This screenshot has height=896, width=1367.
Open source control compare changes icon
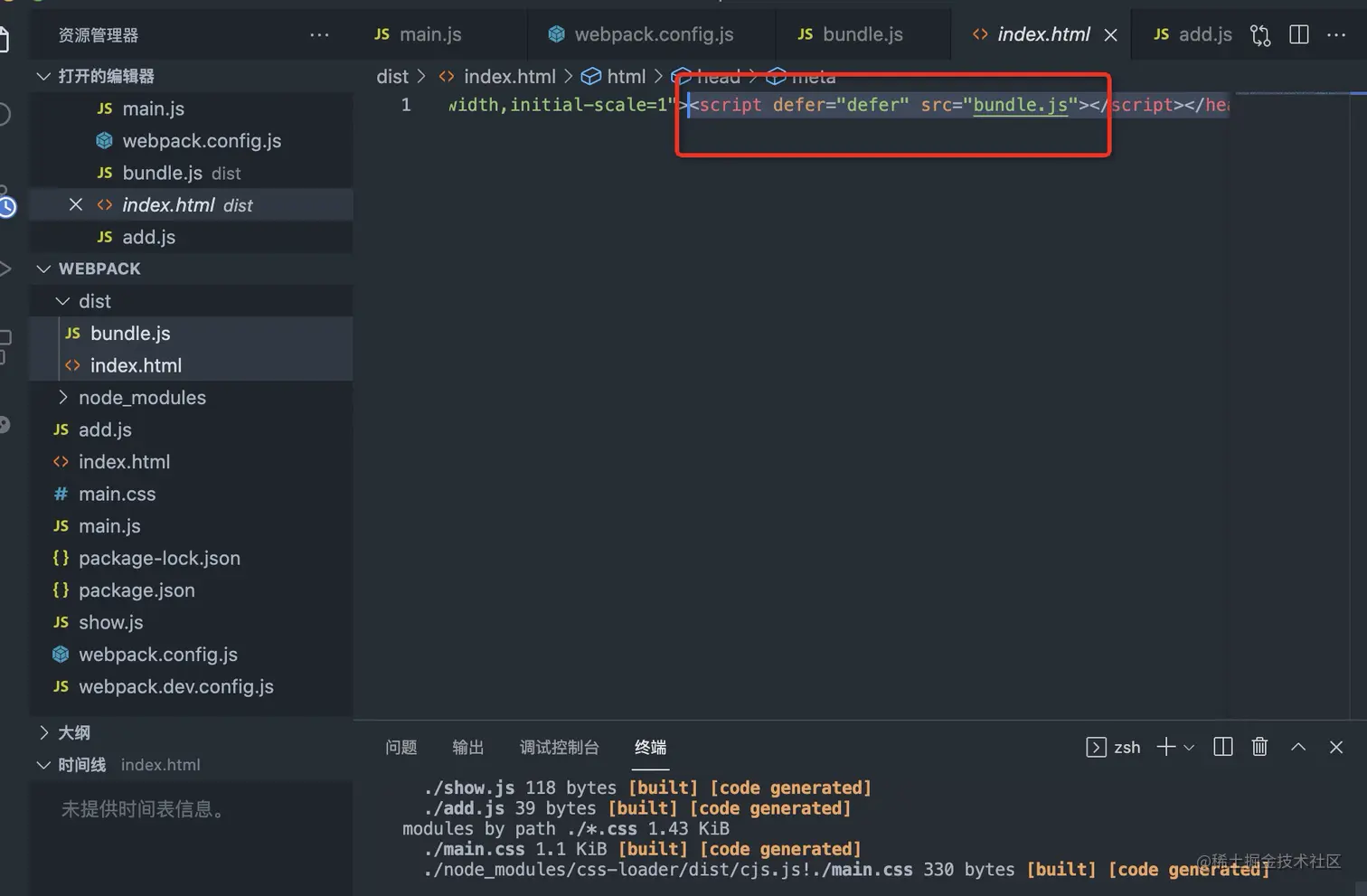[1259, 35]
